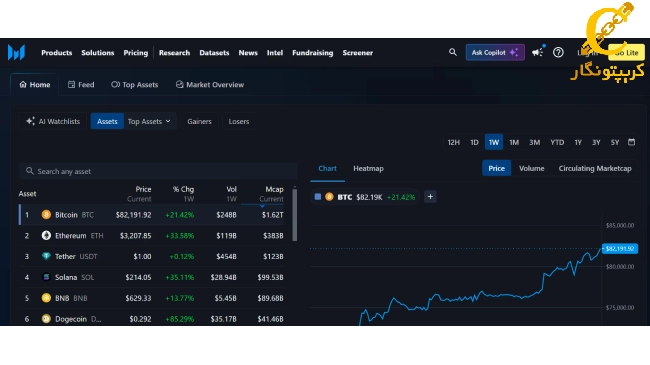
Task: Select the Bitcoin BTC row
Action: [x=152, y=214]
